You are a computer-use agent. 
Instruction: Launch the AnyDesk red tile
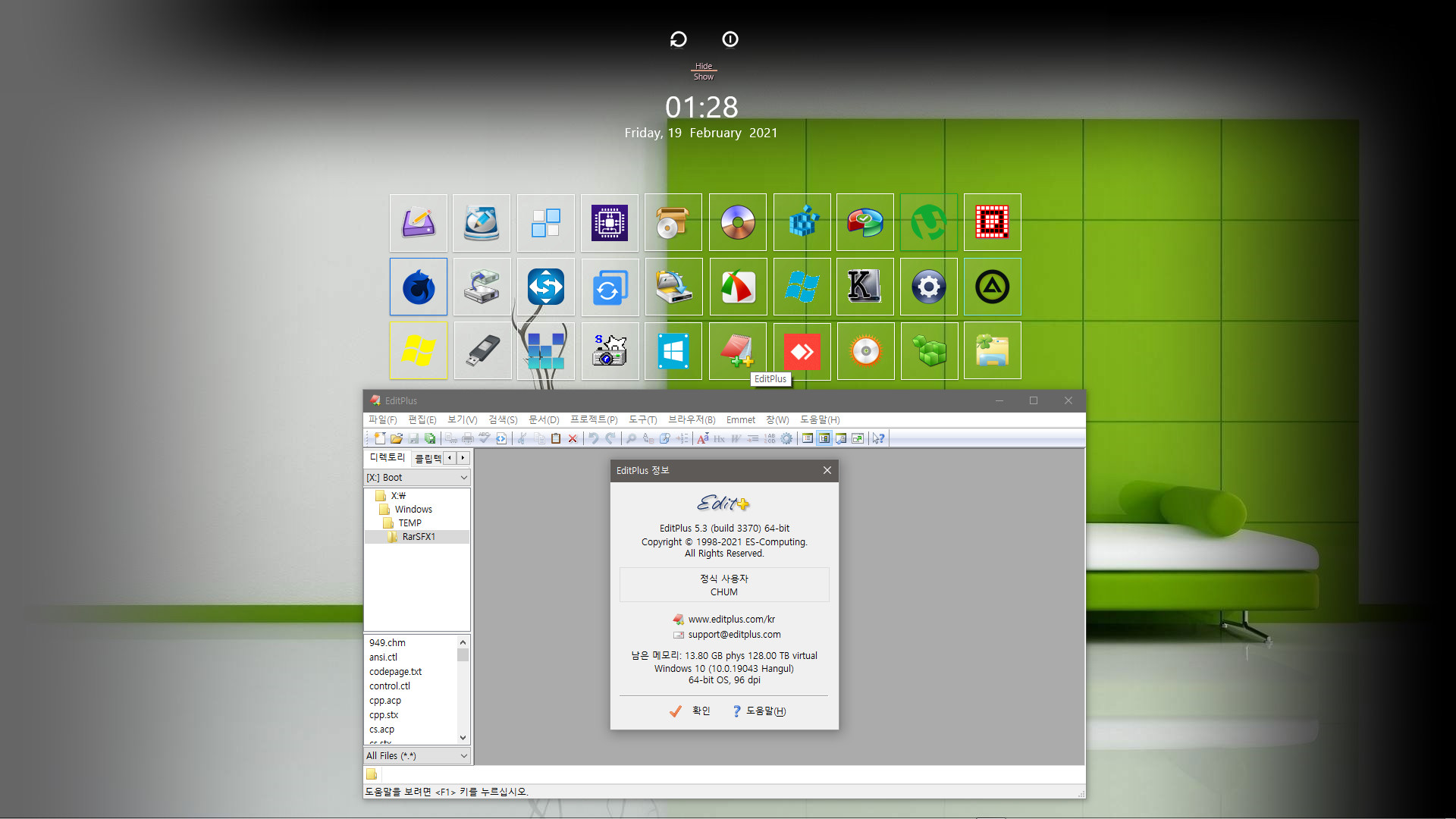802,351
